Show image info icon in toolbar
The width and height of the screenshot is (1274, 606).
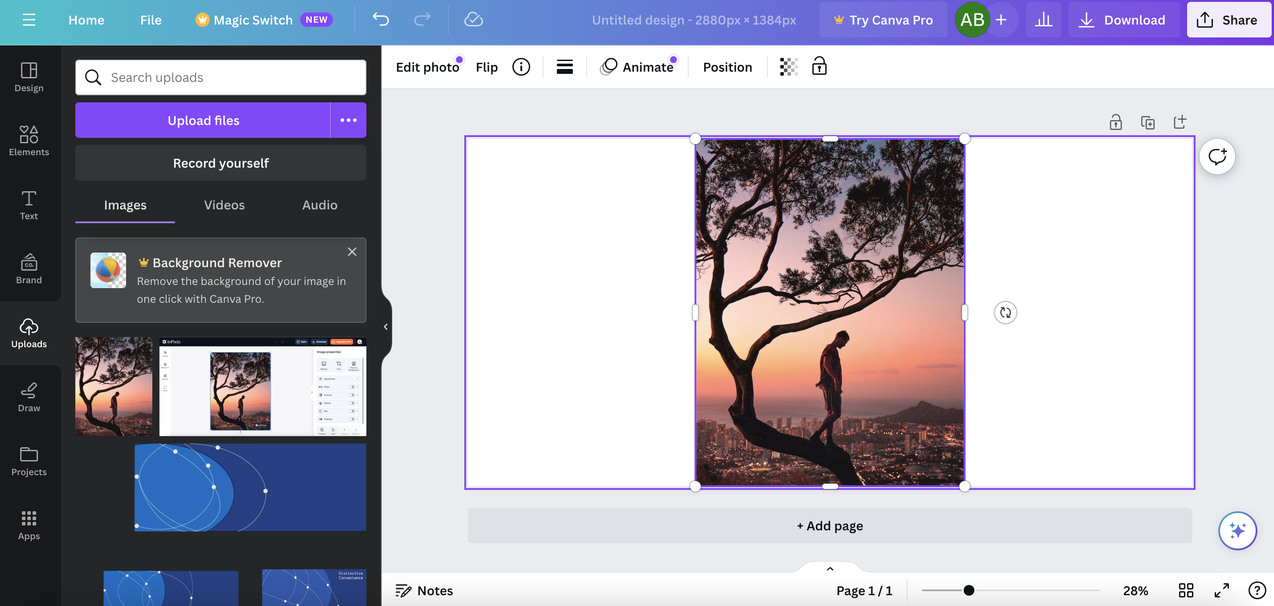[521, 67]
